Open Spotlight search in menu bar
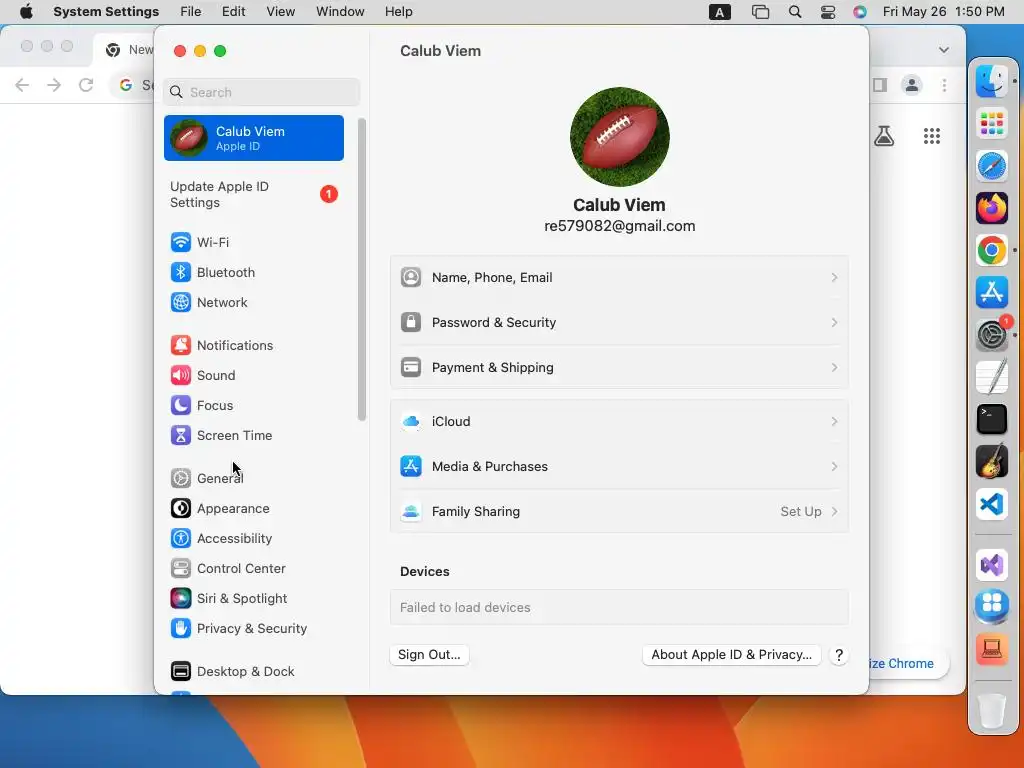 (795, 12)
